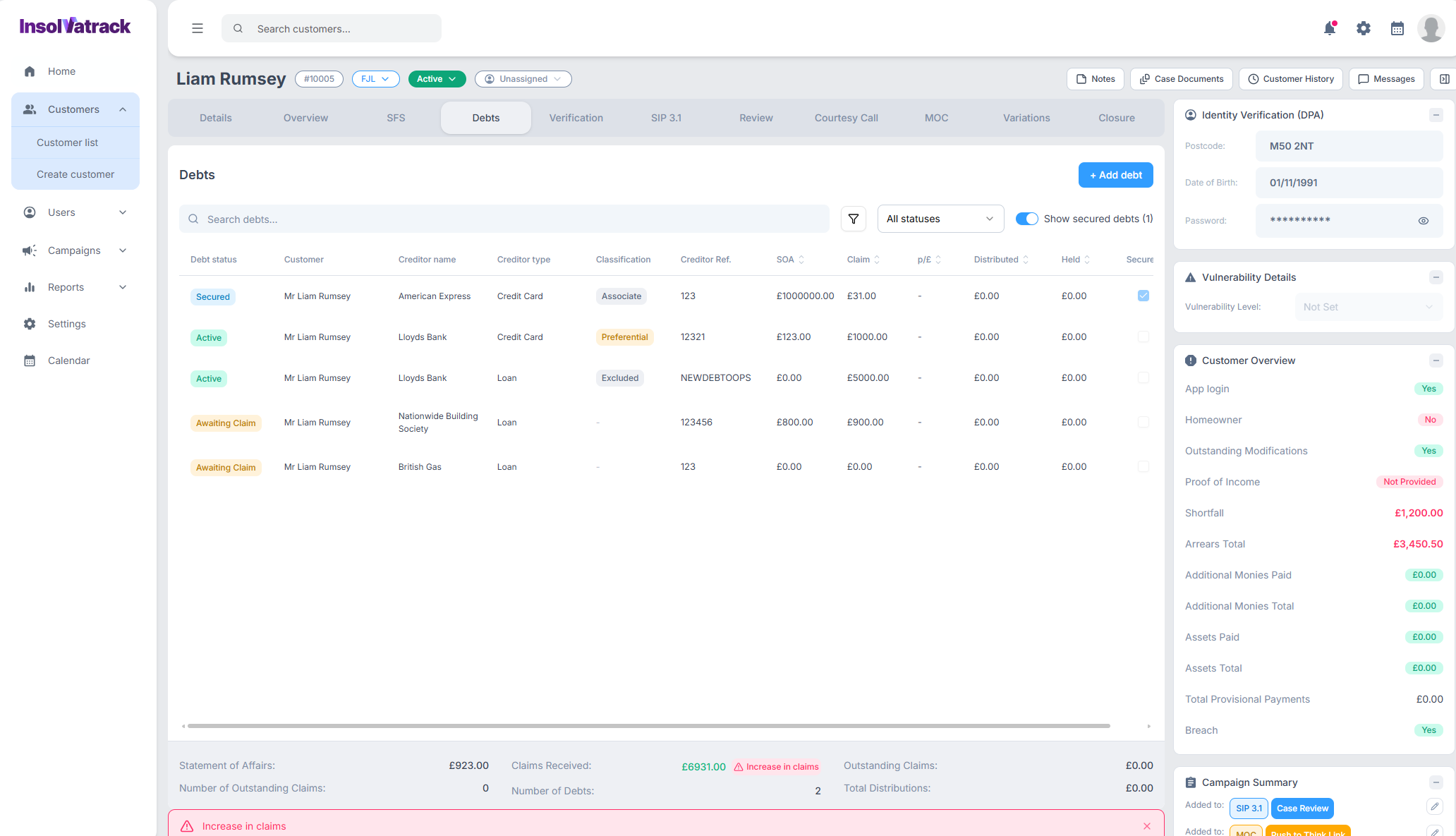The width and height of the screenshot is (1456, 836).
Task: Open settings gear in top bar
Action: (x=1364, y=28)
